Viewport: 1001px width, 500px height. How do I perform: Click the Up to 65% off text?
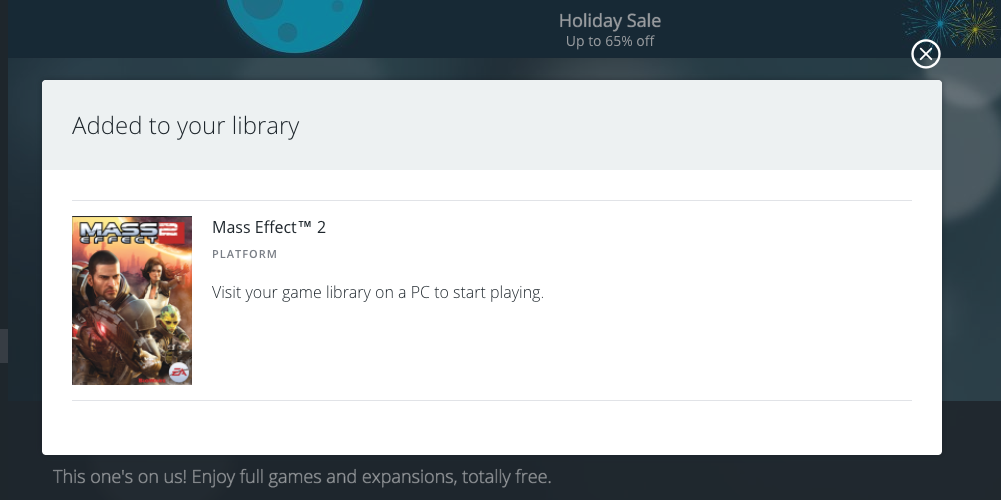point(609,42)
